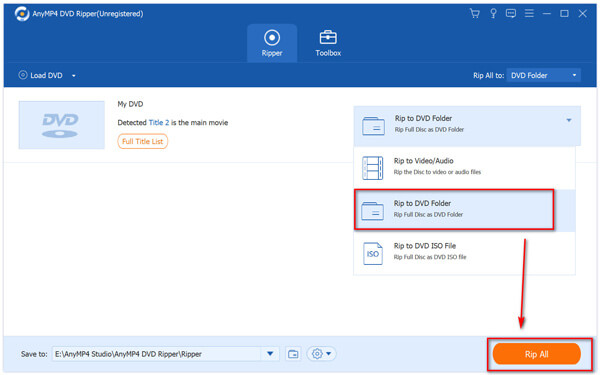Image resolution: width=600 pixels, height=375 pixels.
Task: Click the Rip All button
Action: pyautogui.click(x=536, y=354)
